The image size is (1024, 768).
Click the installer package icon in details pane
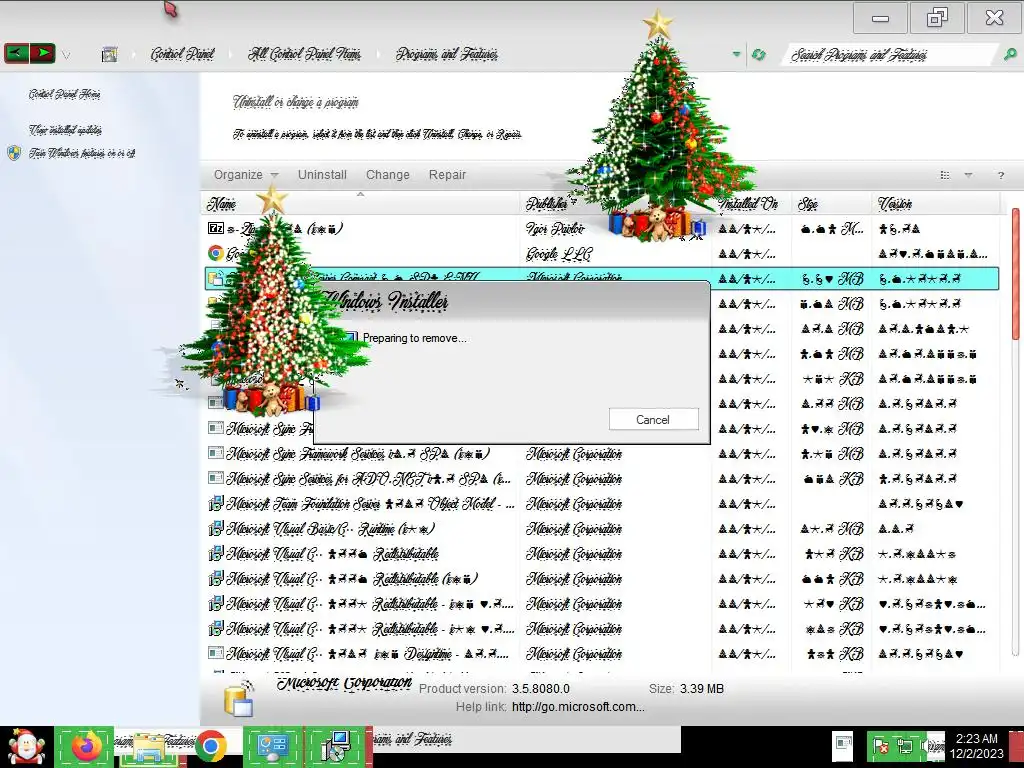tap(238, 699)
